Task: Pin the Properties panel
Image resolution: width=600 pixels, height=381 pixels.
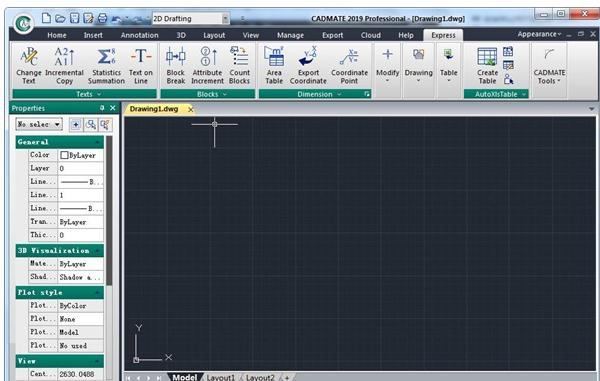Action: pos(102,108)
